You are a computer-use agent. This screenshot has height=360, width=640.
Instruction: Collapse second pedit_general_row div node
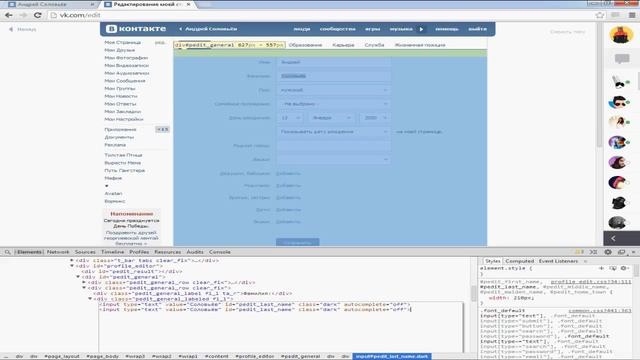tap(84, 288)
